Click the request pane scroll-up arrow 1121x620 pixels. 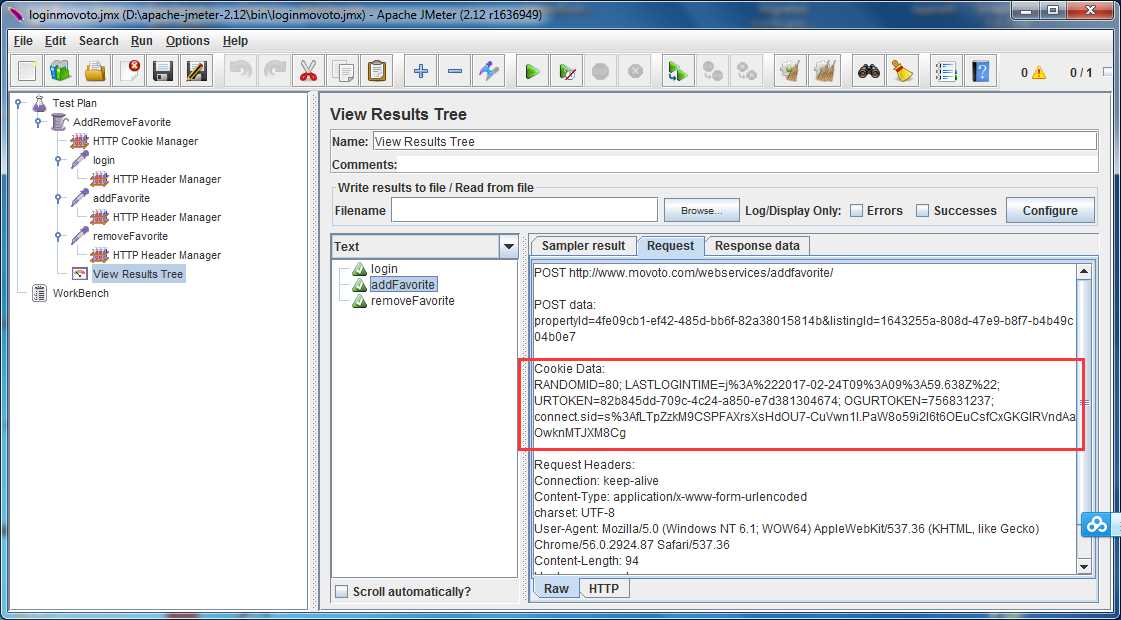pos(1084,272)
